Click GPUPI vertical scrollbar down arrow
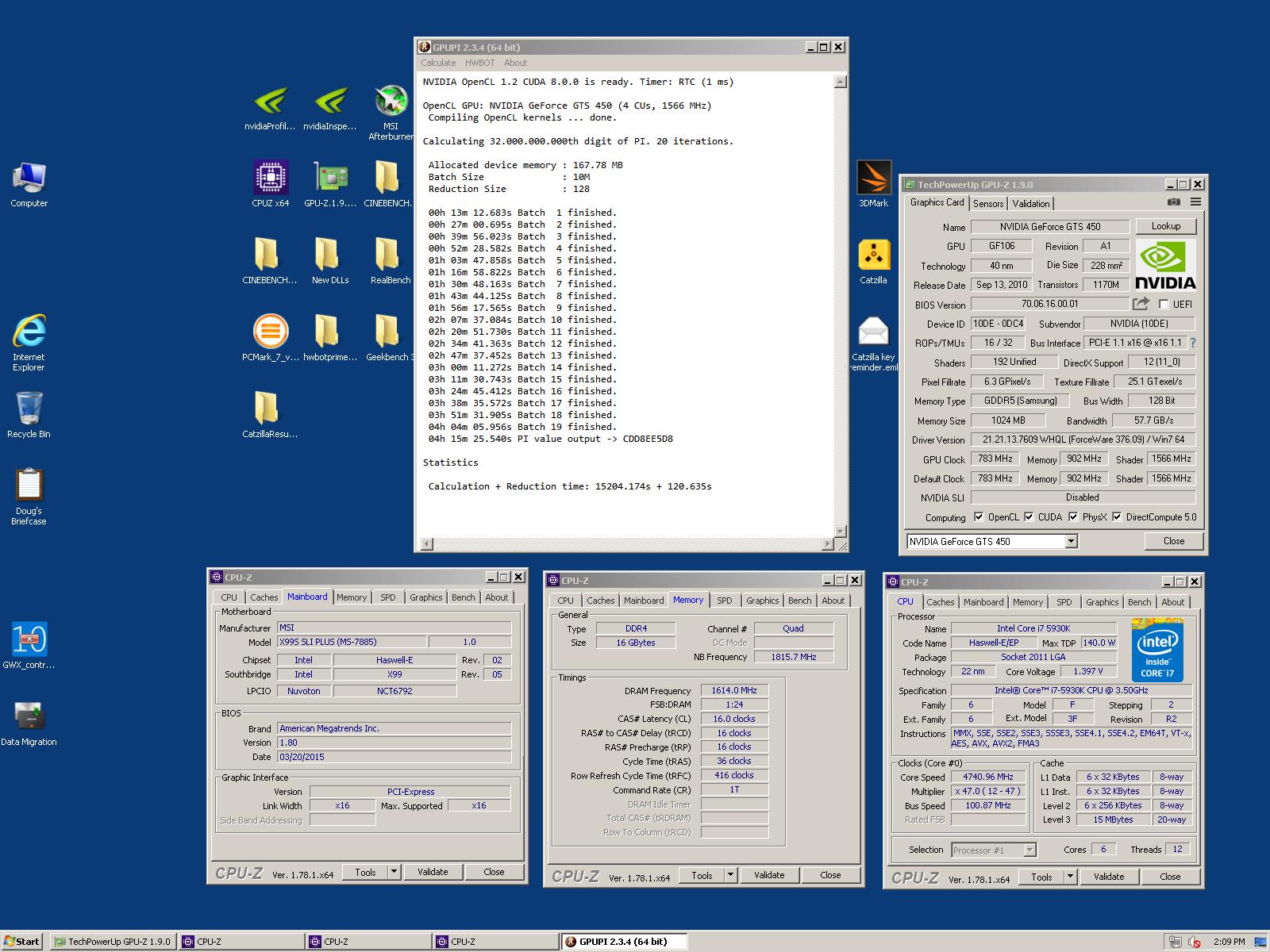 841,531
